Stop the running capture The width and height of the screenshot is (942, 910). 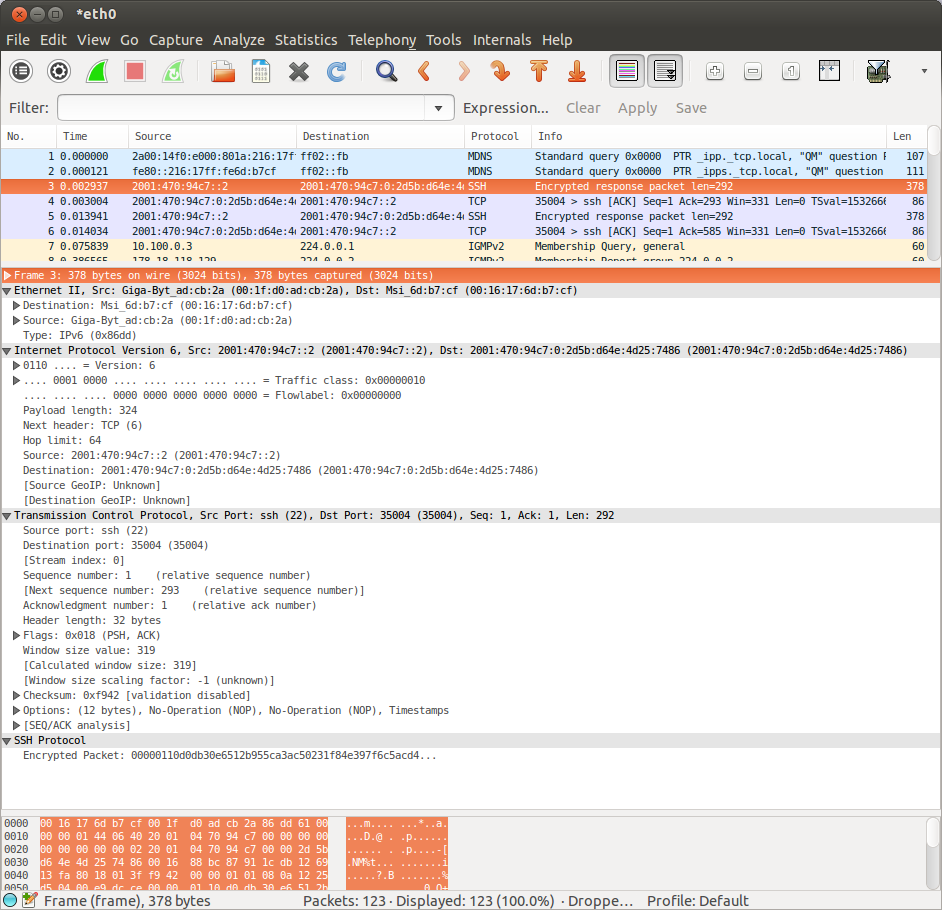(135, 71)
